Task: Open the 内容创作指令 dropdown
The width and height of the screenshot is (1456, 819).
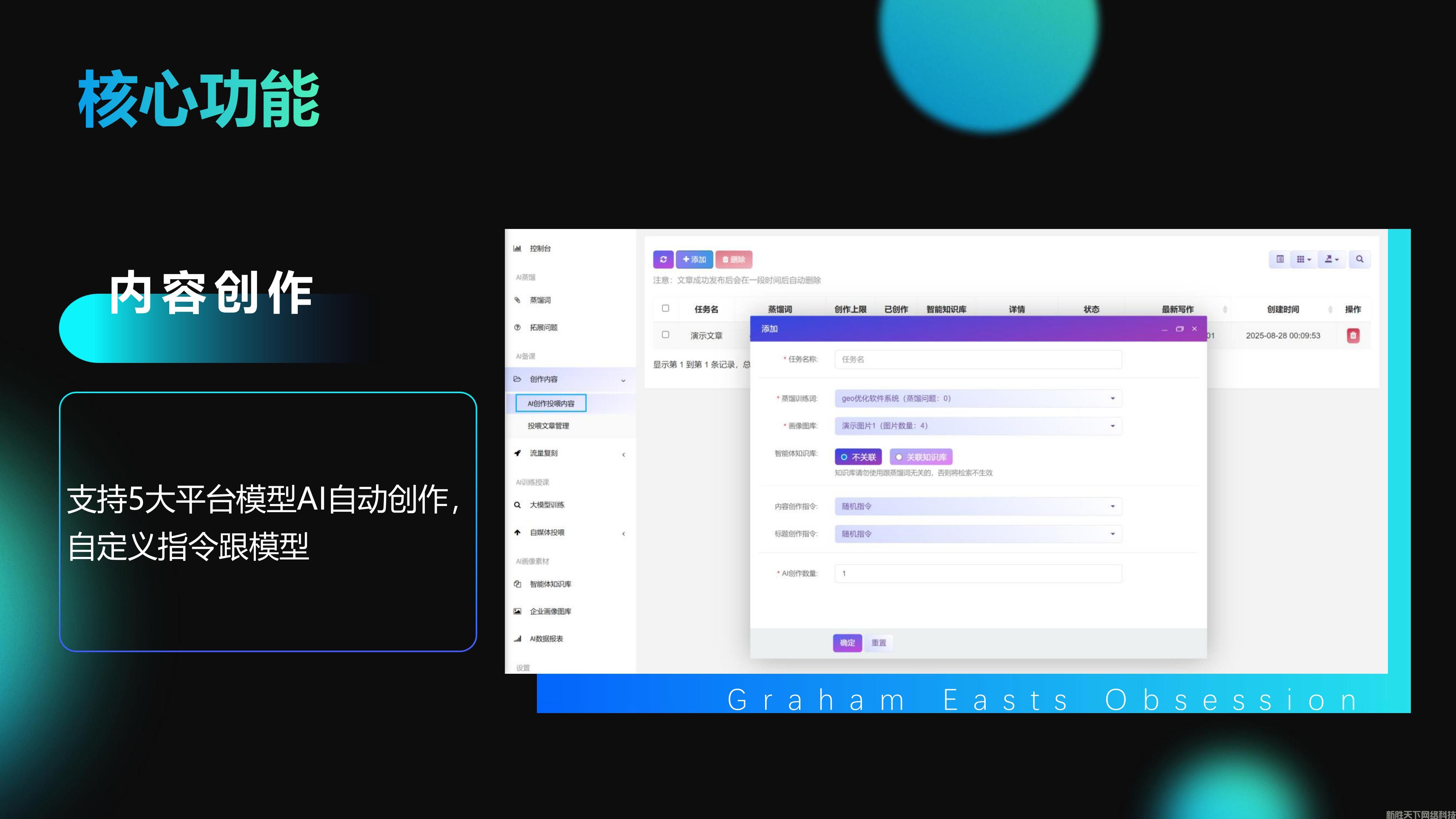Action: pyautogui.click(x=978, y=506)
